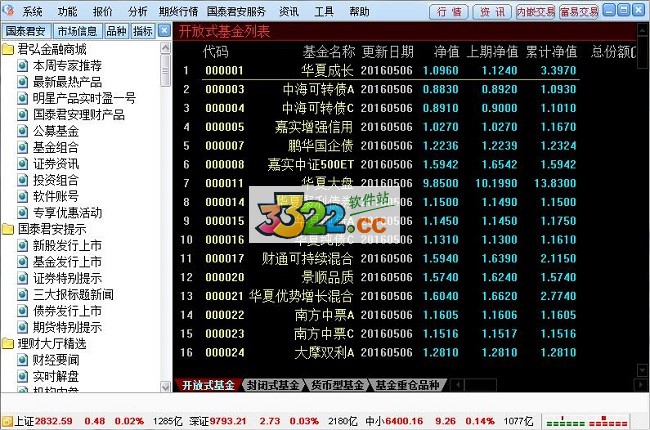Select fund row 000021 华夏优势增长混合
This screenshot has width=650, height=430.
(x=379, y=296)
